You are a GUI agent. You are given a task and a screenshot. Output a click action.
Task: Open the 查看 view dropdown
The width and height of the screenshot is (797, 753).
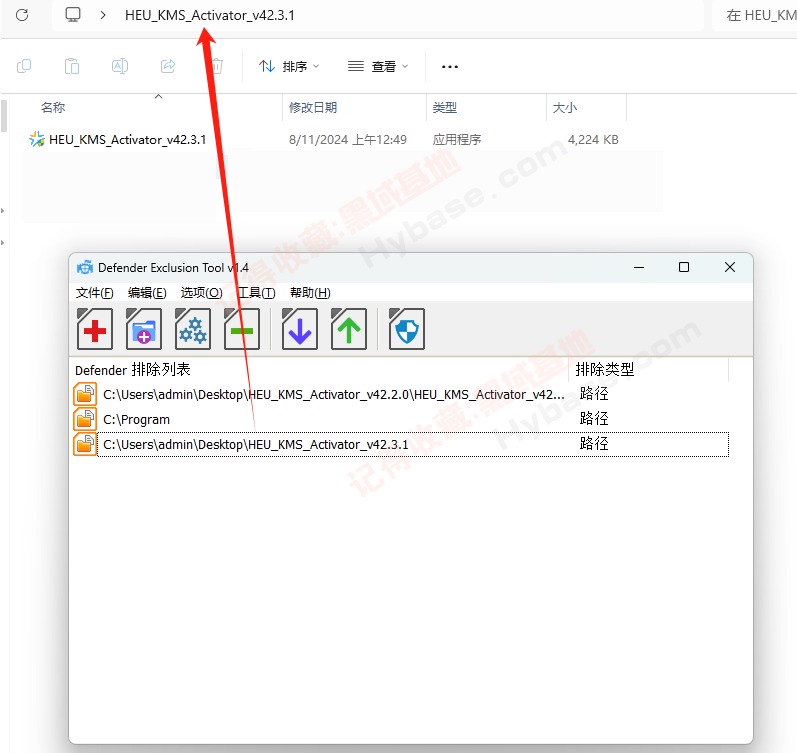[x=378, y=67]
